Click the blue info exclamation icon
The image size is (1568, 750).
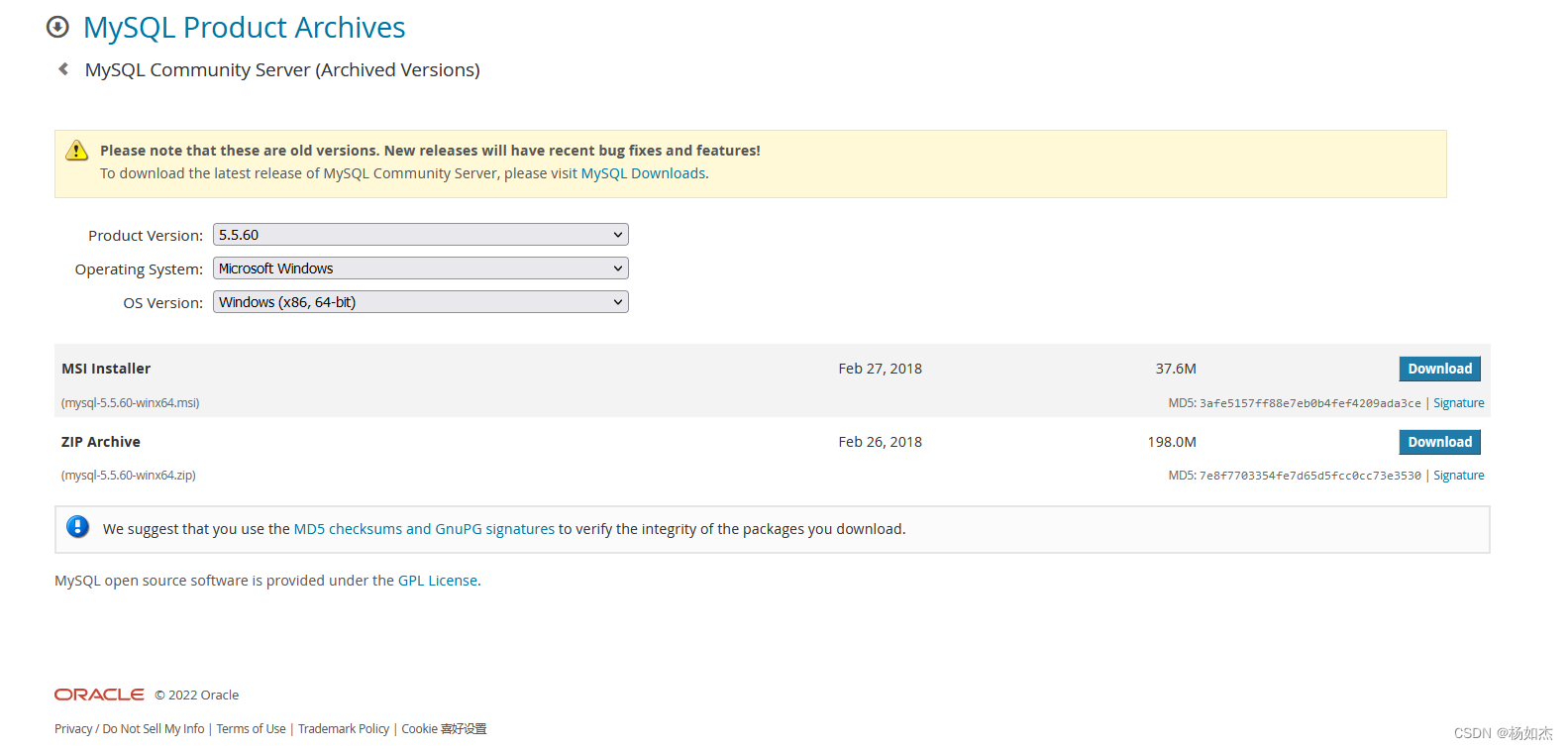coord(78,527)
